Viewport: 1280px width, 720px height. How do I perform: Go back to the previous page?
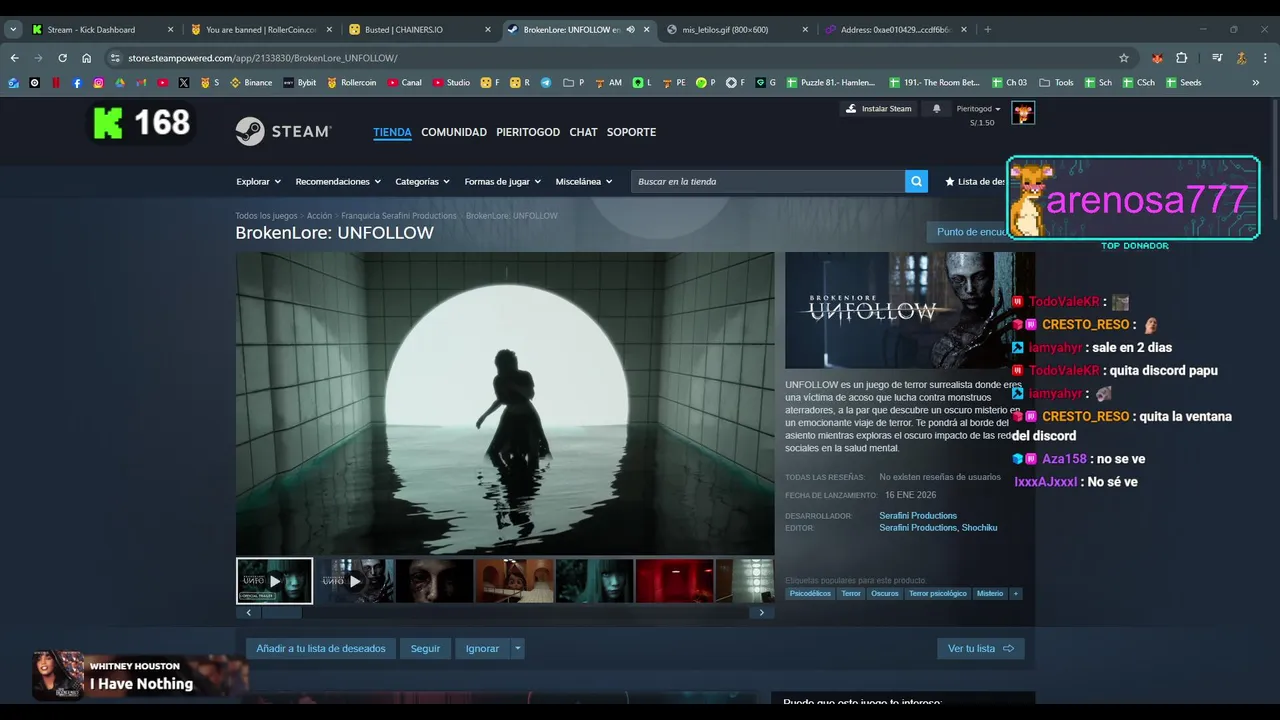coord(14,58)
